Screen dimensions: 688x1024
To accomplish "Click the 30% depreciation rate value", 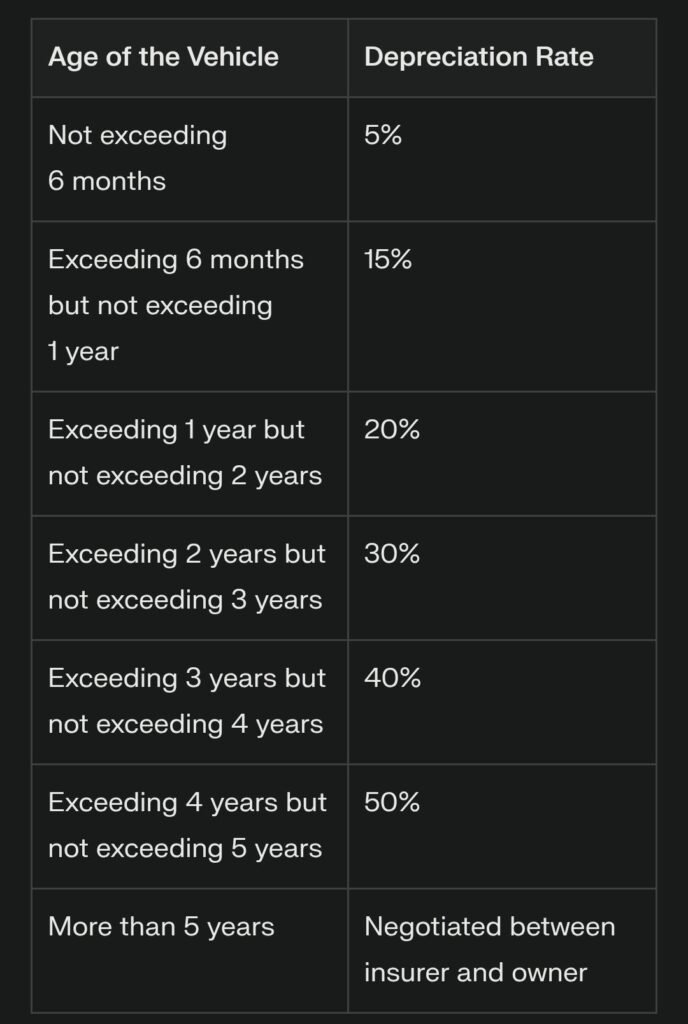I will pyautogui.click(x=392, y=554).
